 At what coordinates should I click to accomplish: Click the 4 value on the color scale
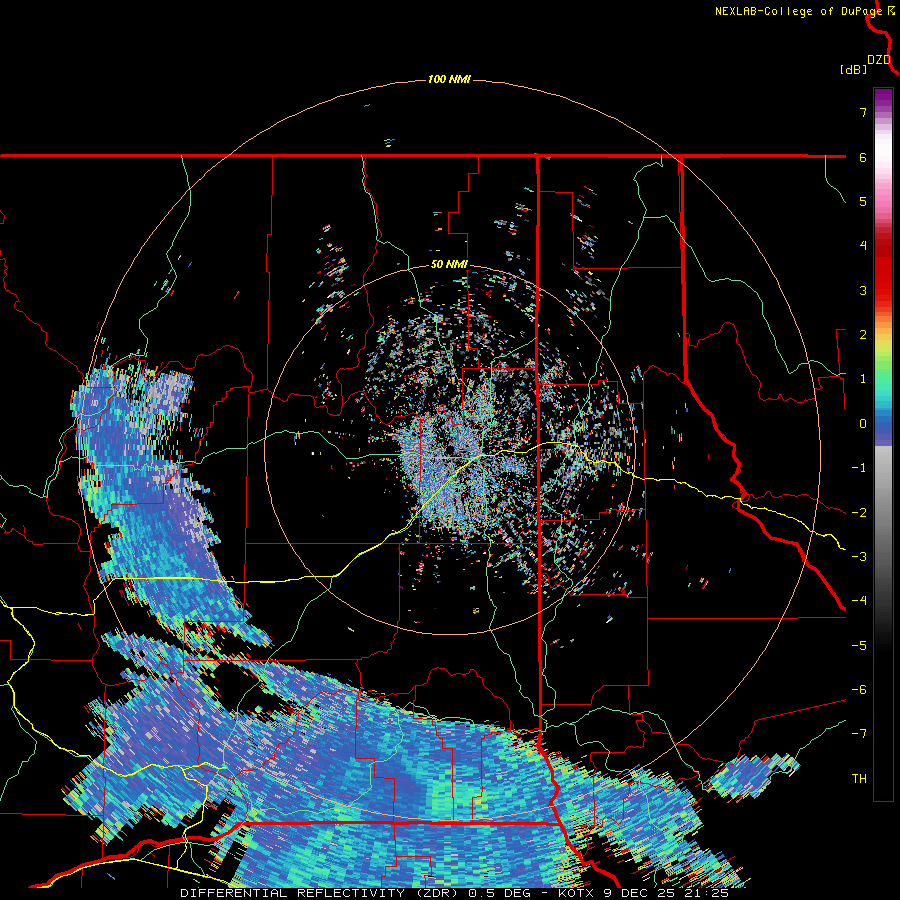(x=863, y=246)
